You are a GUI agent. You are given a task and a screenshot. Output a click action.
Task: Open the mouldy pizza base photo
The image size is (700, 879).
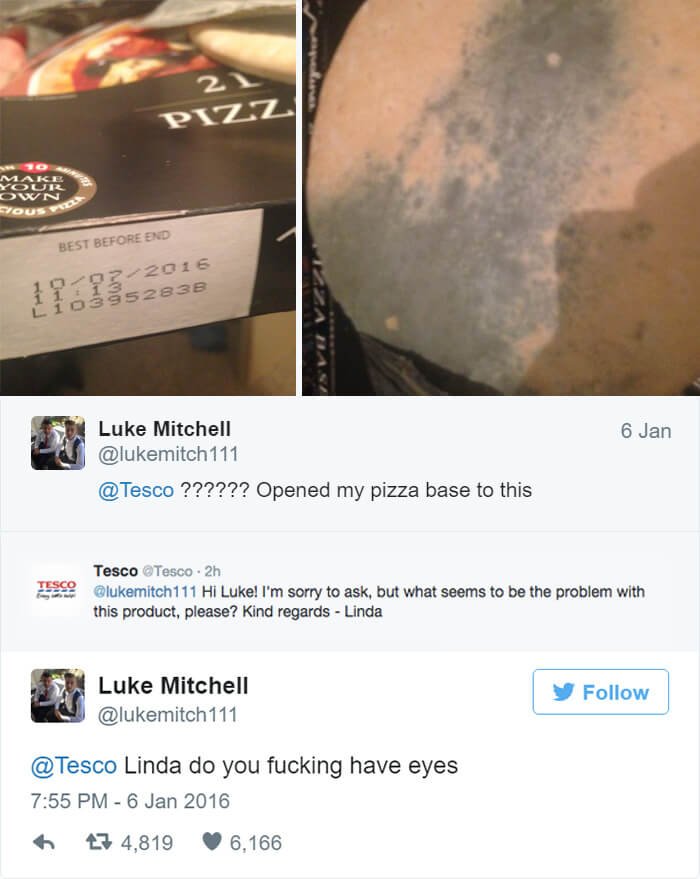(x=501, y=197)
